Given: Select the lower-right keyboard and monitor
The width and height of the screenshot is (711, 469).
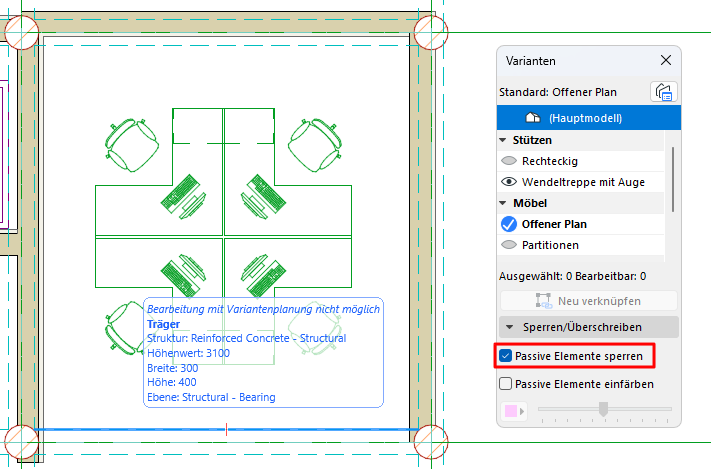Looking at the screenshot, I should [x=263, y=276].
